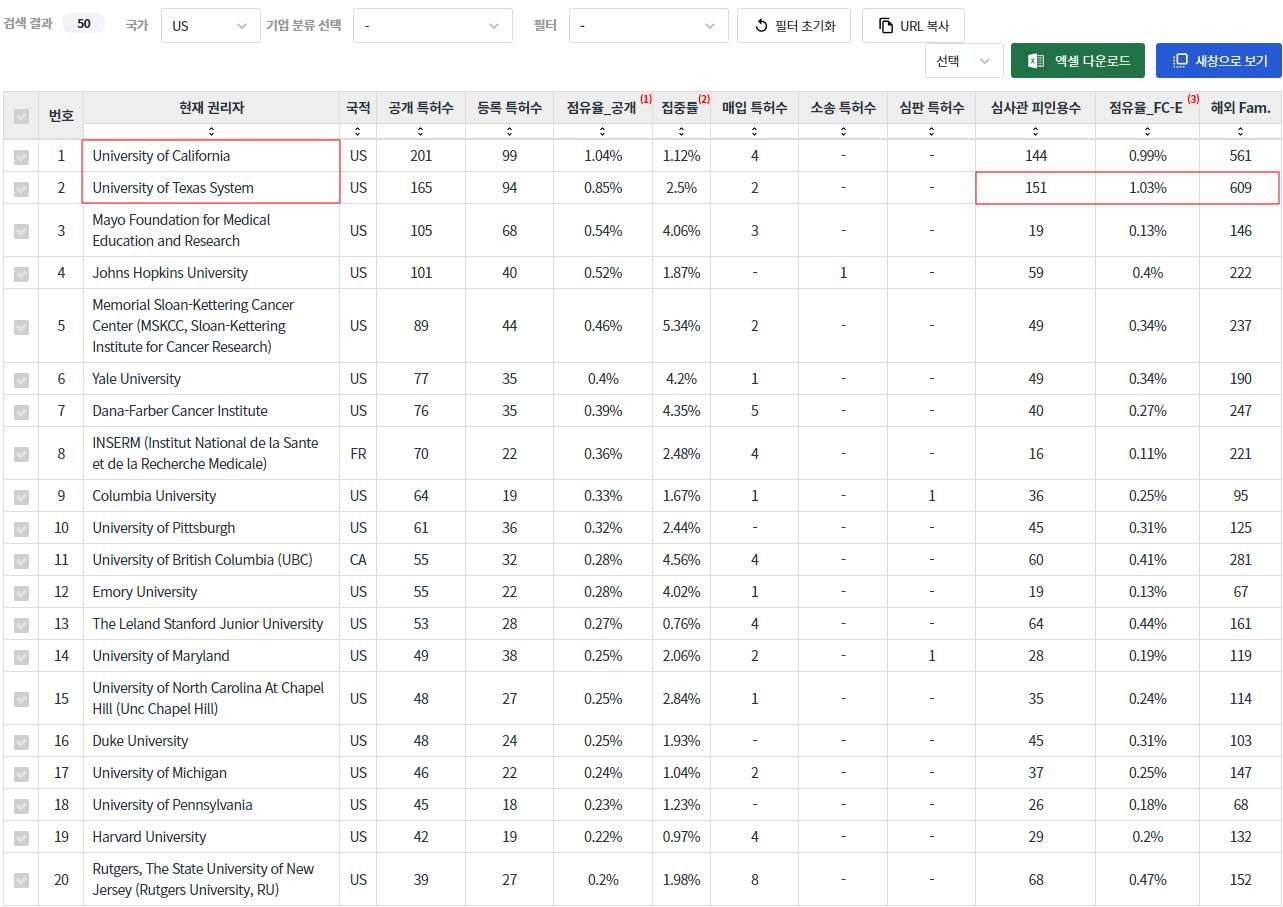This screenshot has width=1283, height=907.
Task: Sort by 매입 특허수 column arrows
Action: point(754,132)
